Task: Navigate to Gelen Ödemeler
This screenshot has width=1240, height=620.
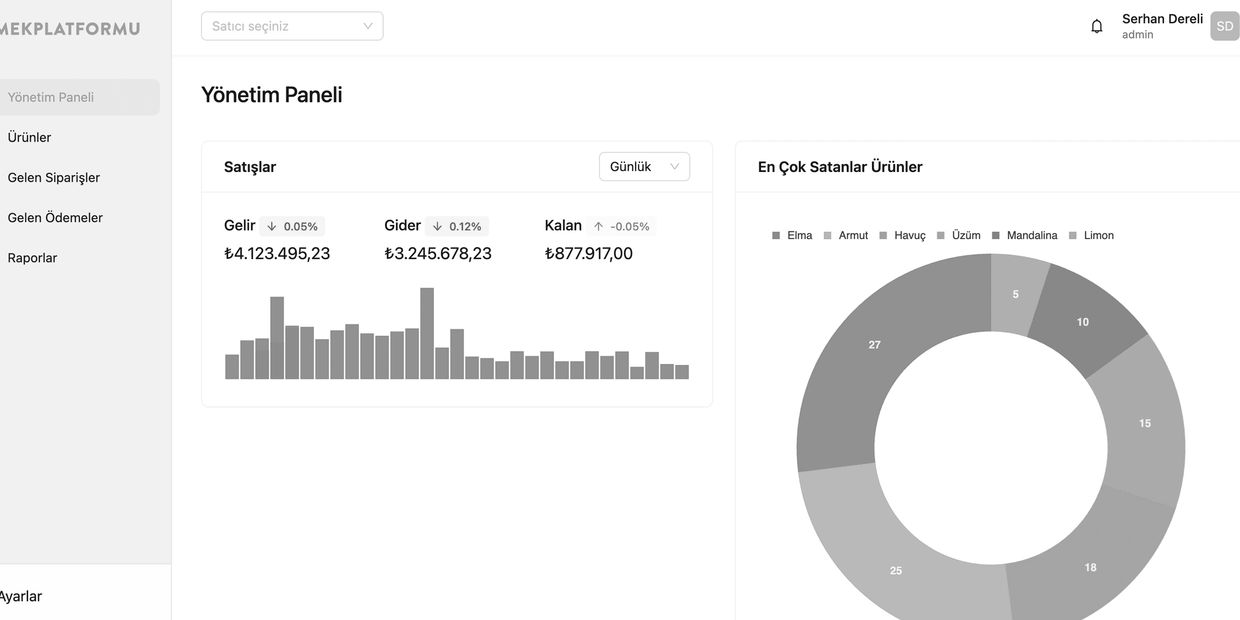Action: click(55, 218)
